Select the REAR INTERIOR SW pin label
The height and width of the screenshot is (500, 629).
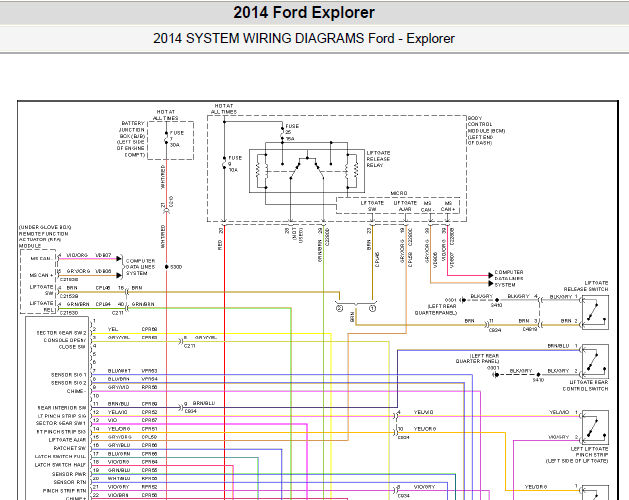point(62,408)
